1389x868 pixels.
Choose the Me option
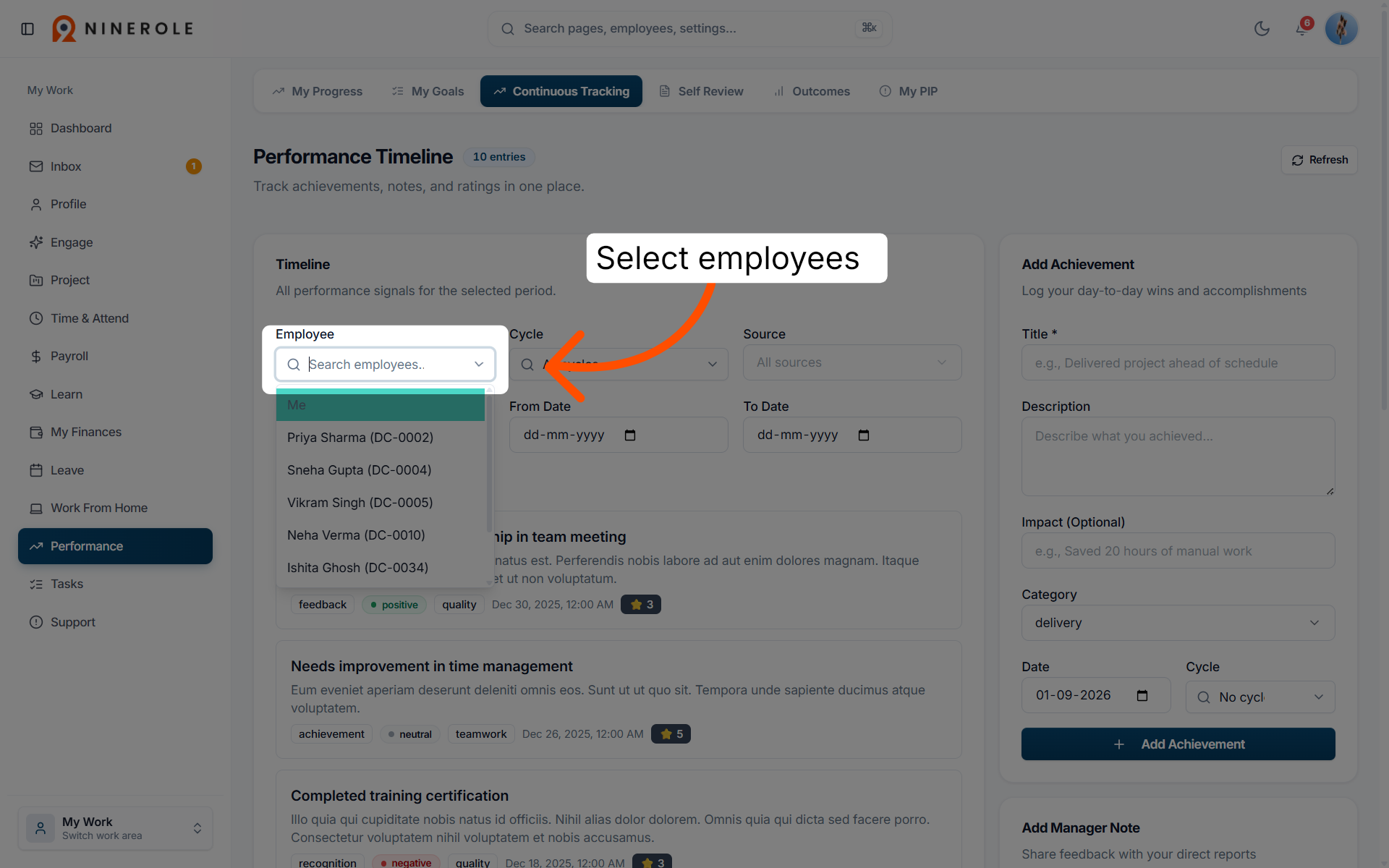click(381, 405)
